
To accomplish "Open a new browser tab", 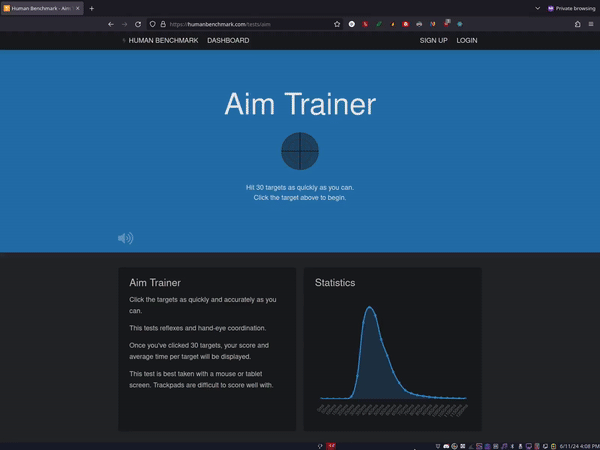I will tap(91, 8).
